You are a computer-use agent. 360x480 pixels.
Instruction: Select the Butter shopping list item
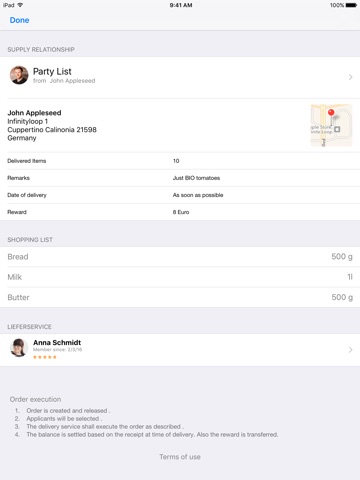pos(180,297)
